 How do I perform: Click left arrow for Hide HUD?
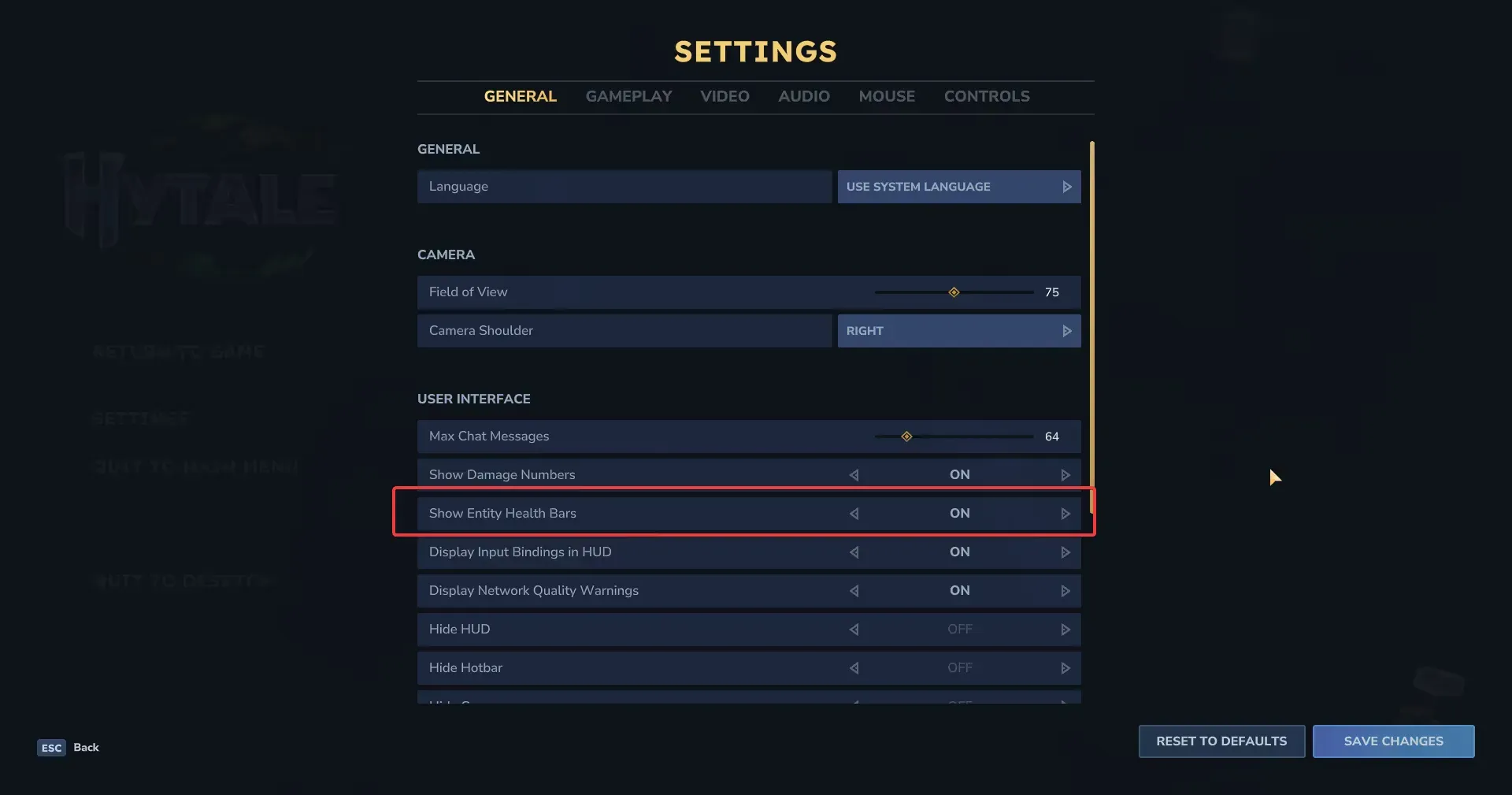coord(854,630)
